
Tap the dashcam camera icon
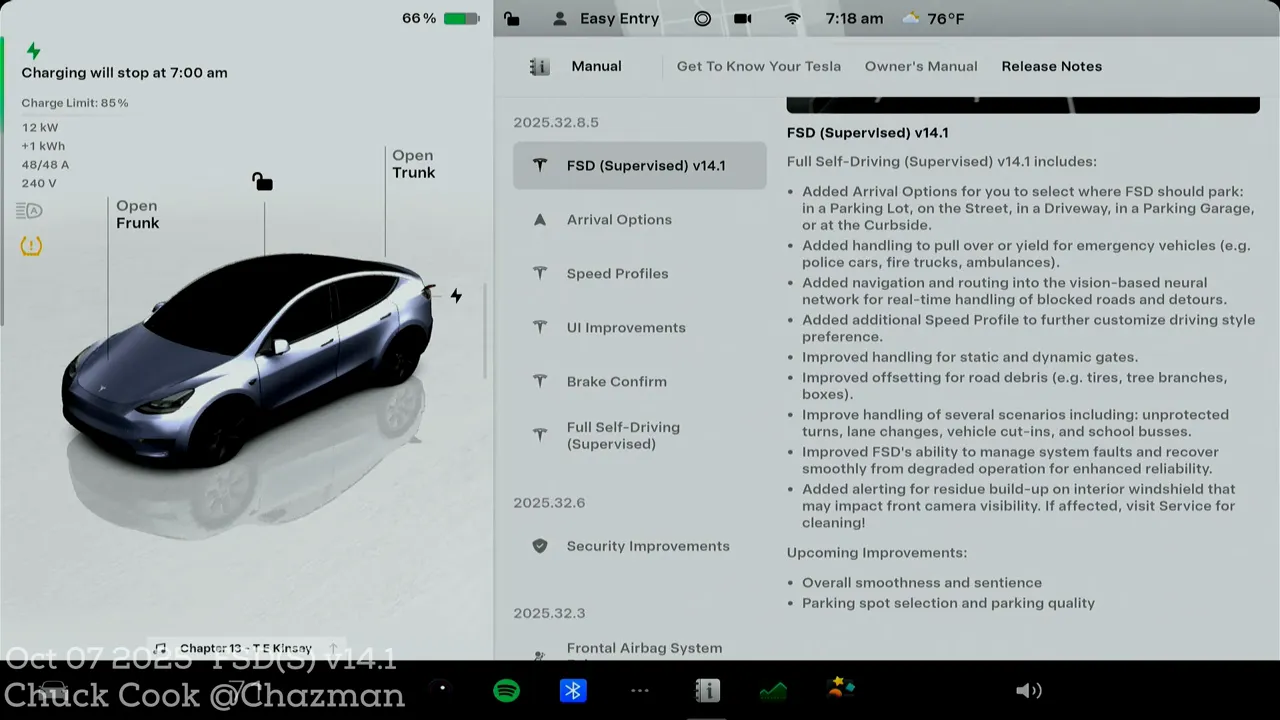743,19
